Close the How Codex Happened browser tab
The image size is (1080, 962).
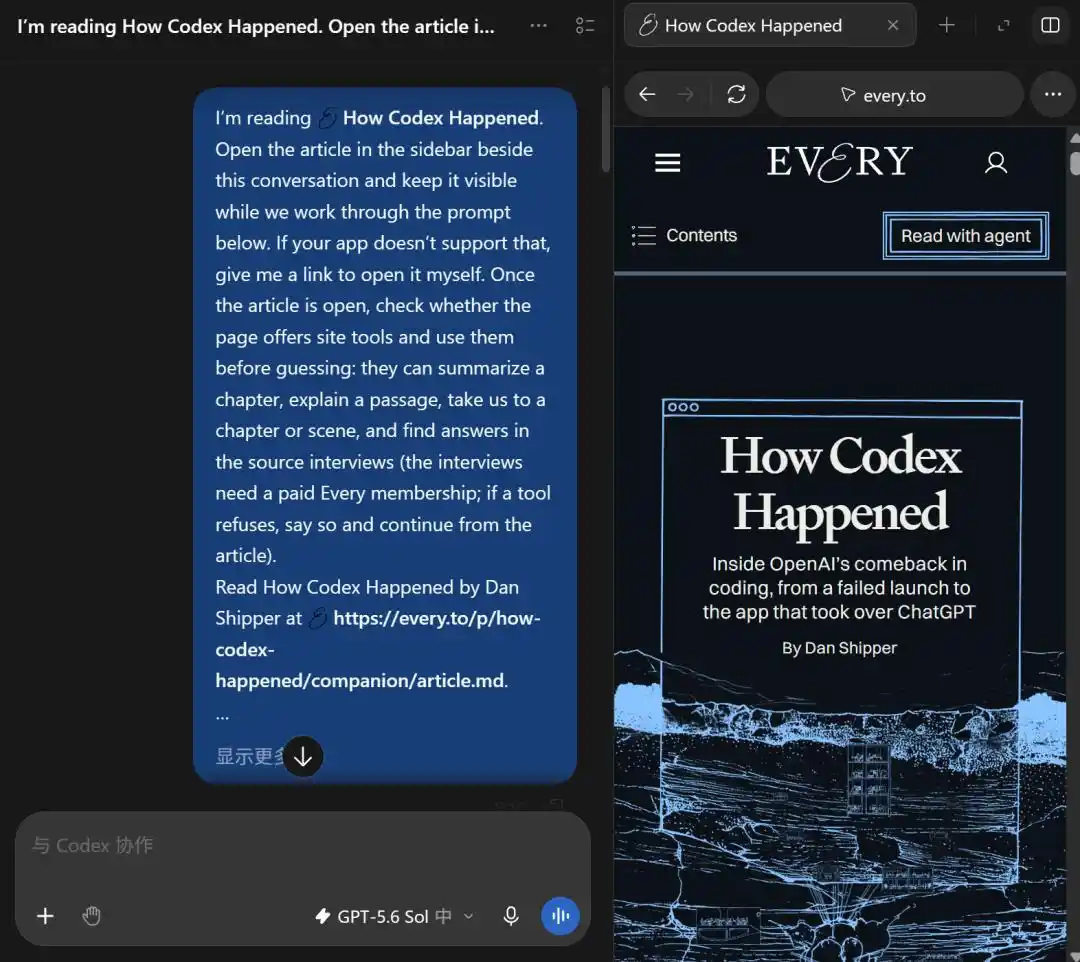coord(893,25)
